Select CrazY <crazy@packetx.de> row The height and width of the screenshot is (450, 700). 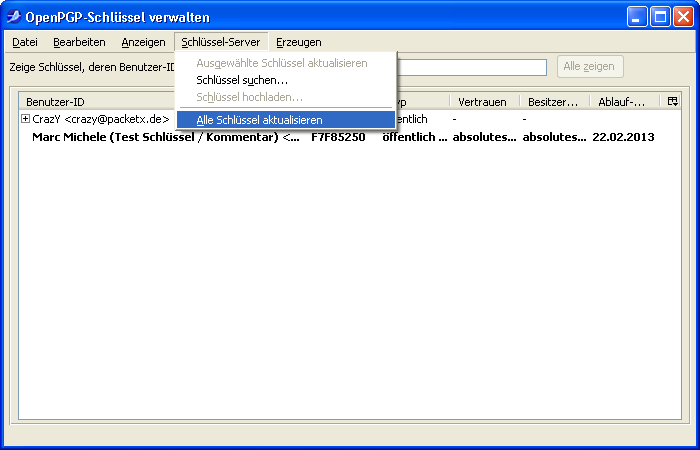pos(101,119)
